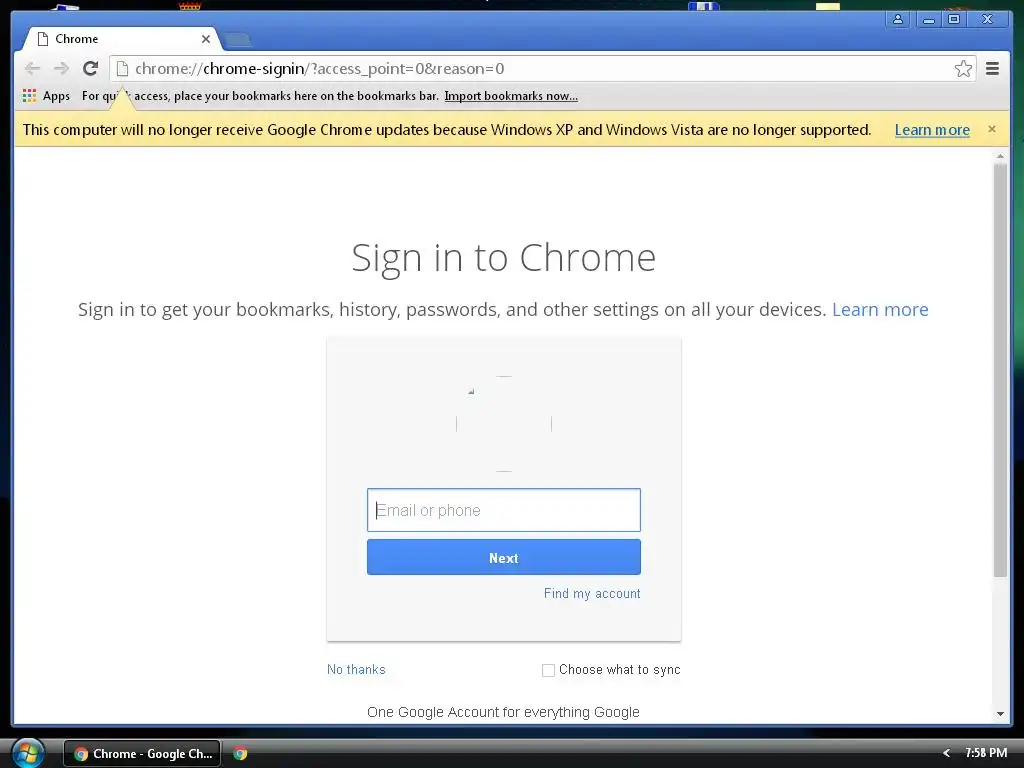Click the page vertical scrollbar thumb
This screenshot has height=768, width=1024.
(1000, 370)
